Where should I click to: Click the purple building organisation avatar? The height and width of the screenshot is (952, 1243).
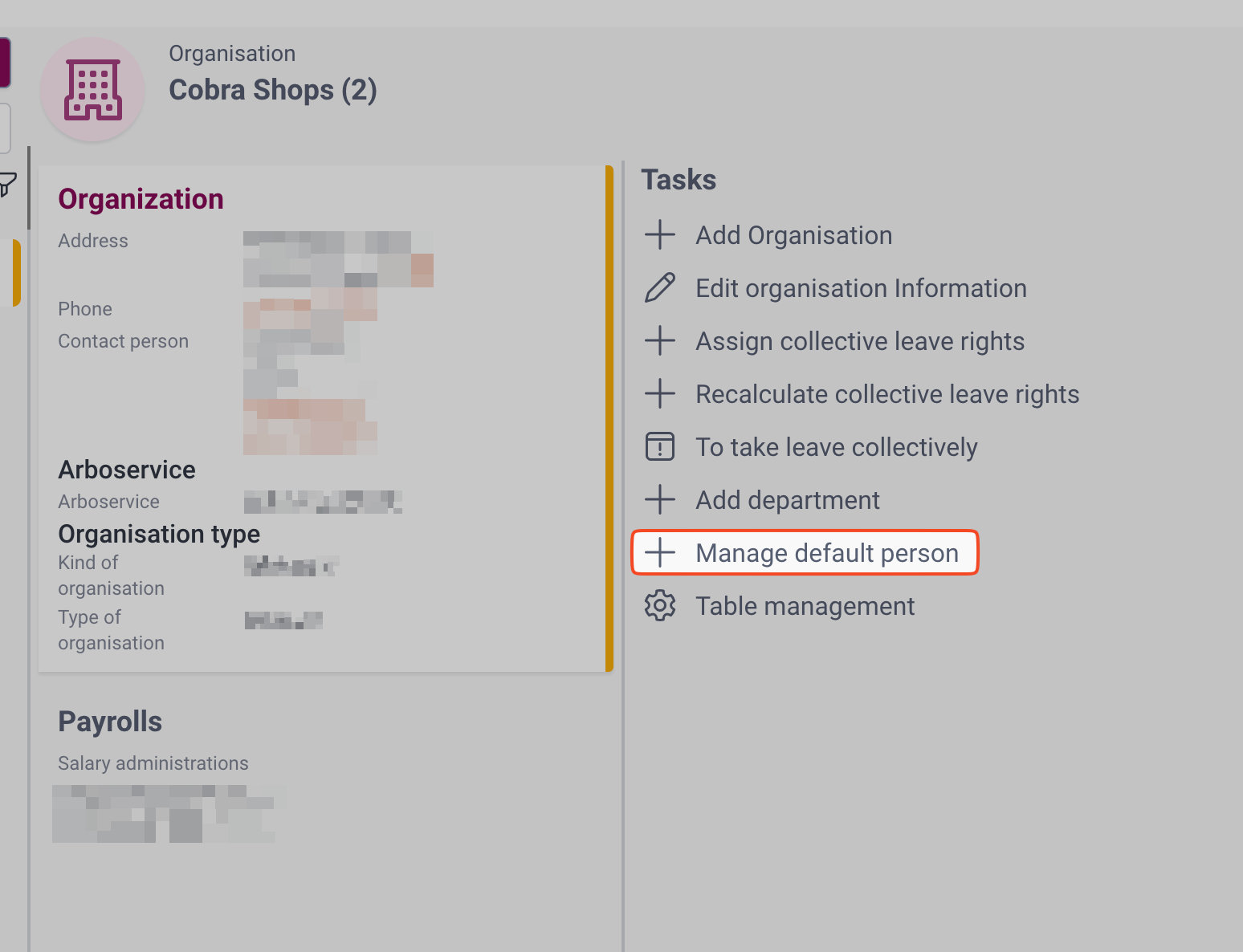[93, 89]
